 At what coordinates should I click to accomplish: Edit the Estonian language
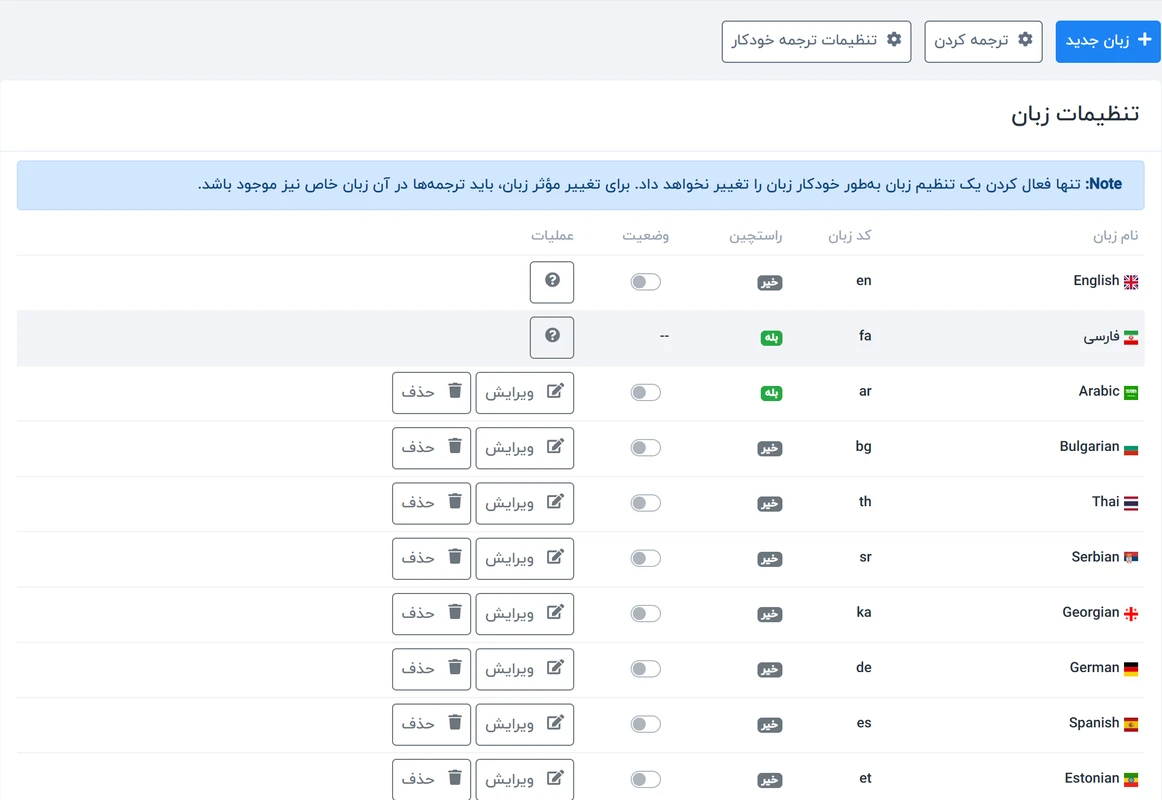click(x=525, y=779)
